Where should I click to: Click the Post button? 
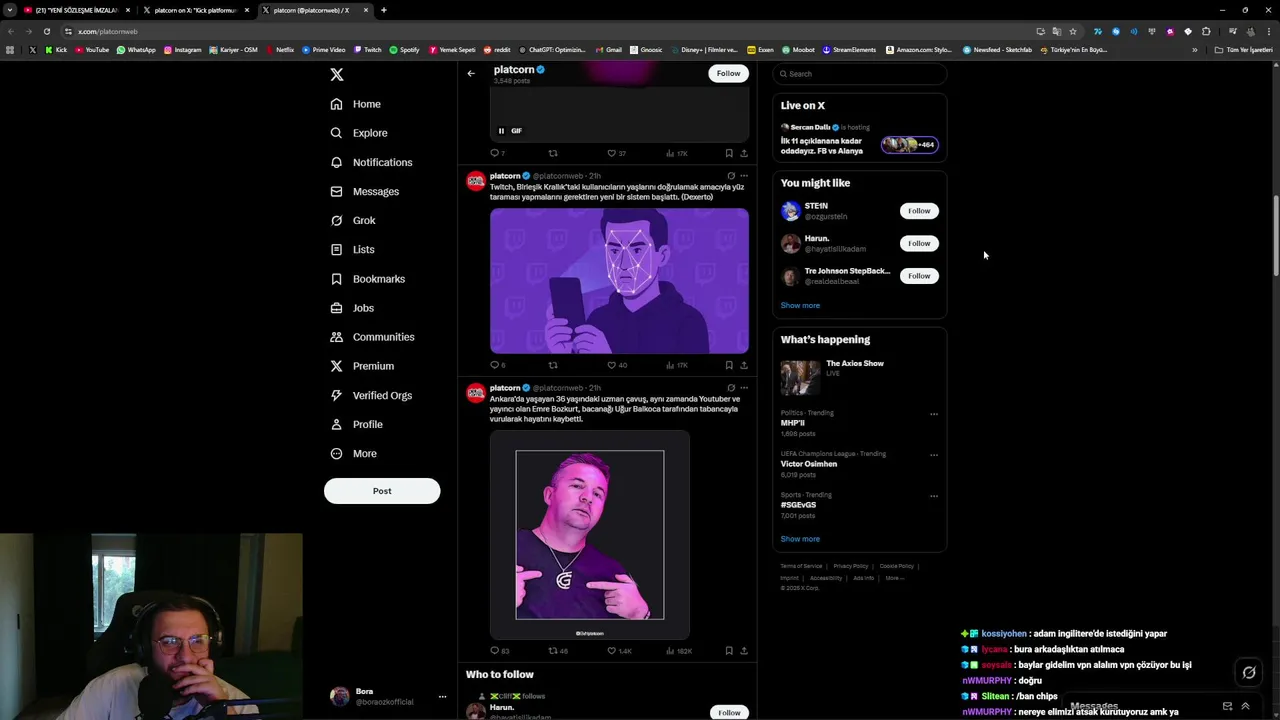click(x=382, y=491)
